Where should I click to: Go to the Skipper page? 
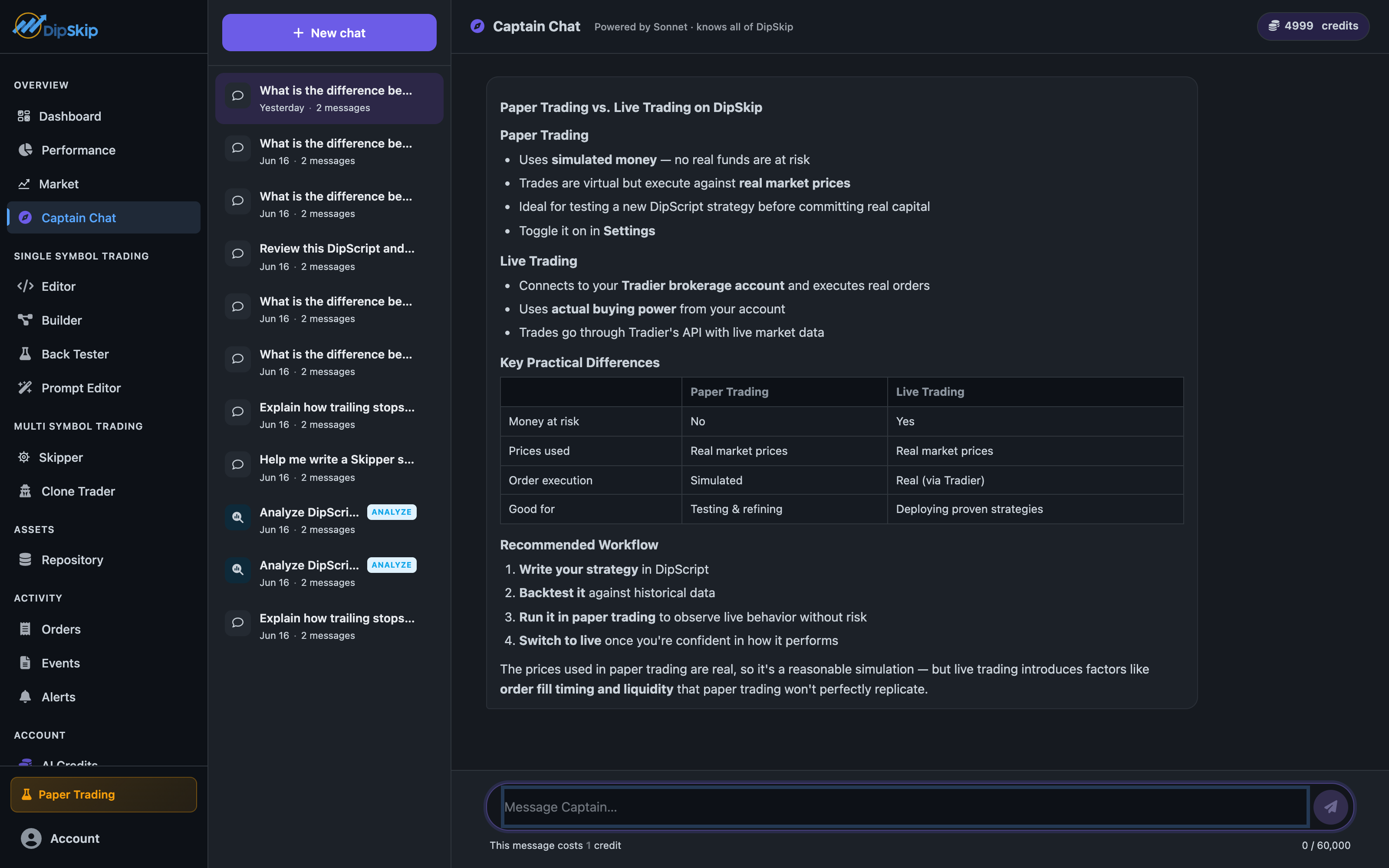click(104, 457)
